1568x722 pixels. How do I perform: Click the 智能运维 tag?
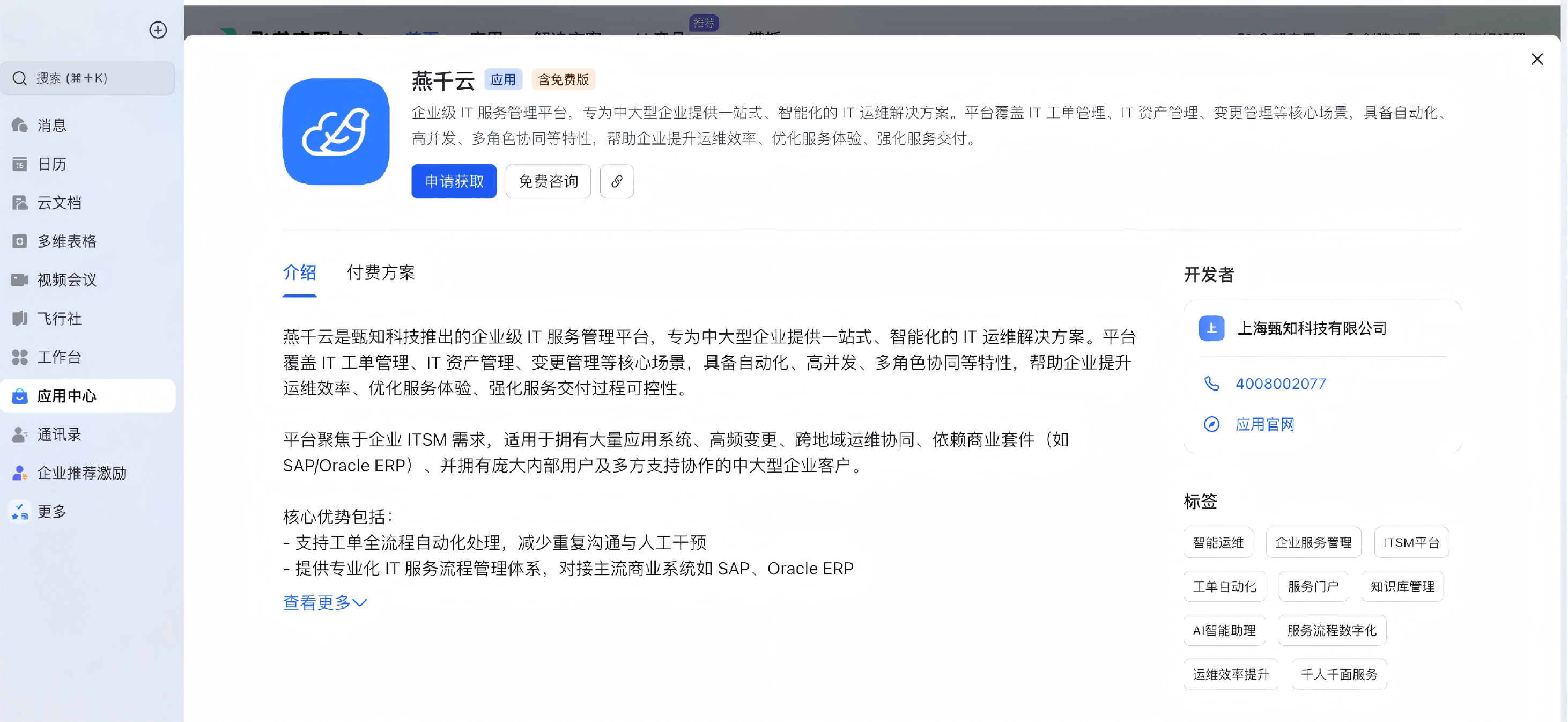(1217, 542)
